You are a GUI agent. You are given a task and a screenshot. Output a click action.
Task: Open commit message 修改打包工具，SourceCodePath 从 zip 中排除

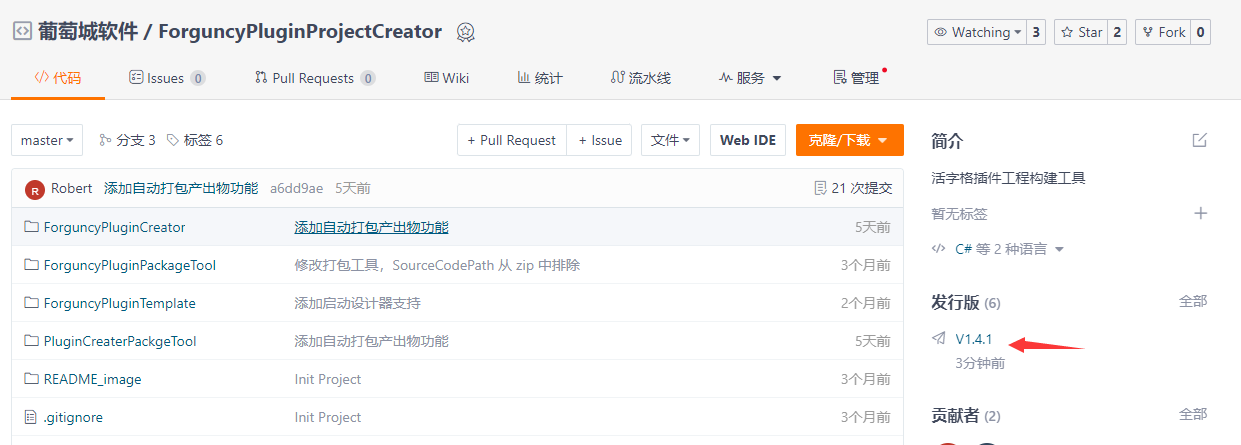tap(437, 265)
